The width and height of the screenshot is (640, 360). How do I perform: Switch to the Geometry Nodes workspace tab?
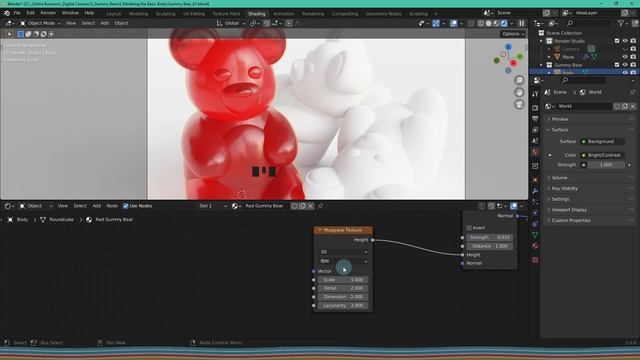coord(383,13)
